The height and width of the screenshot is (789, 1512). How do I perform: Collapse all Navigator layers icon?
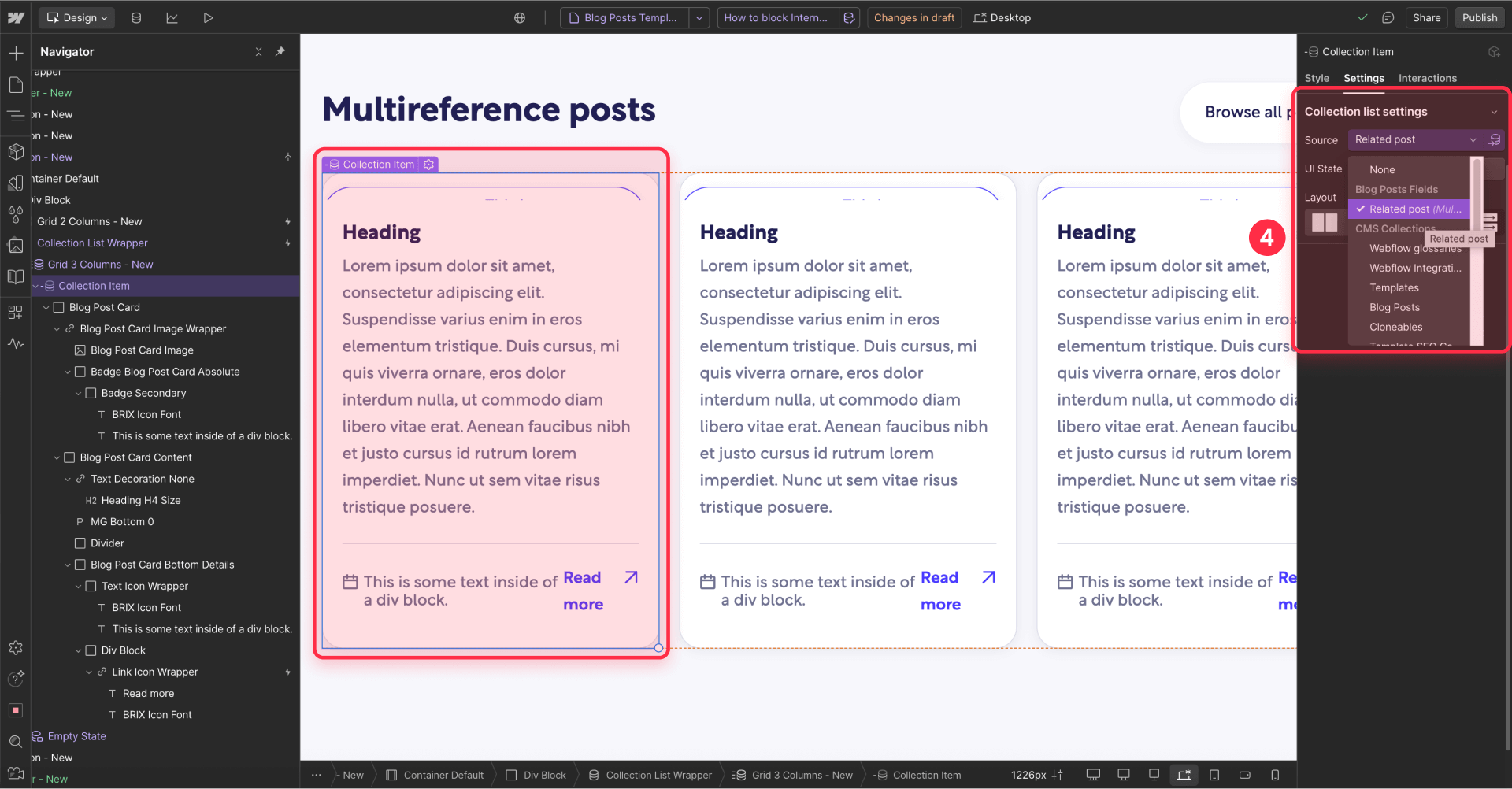click(258, 51)
